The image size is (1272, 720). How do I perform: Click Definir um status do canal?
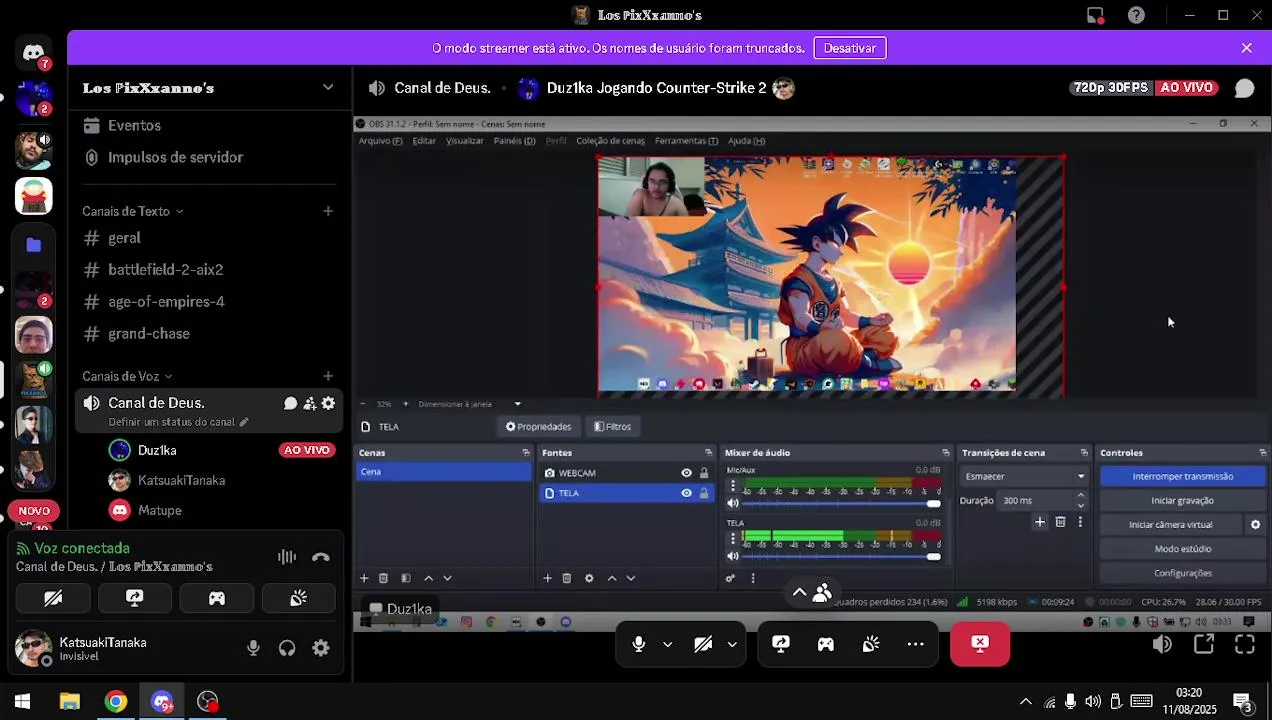coord(178,422)
